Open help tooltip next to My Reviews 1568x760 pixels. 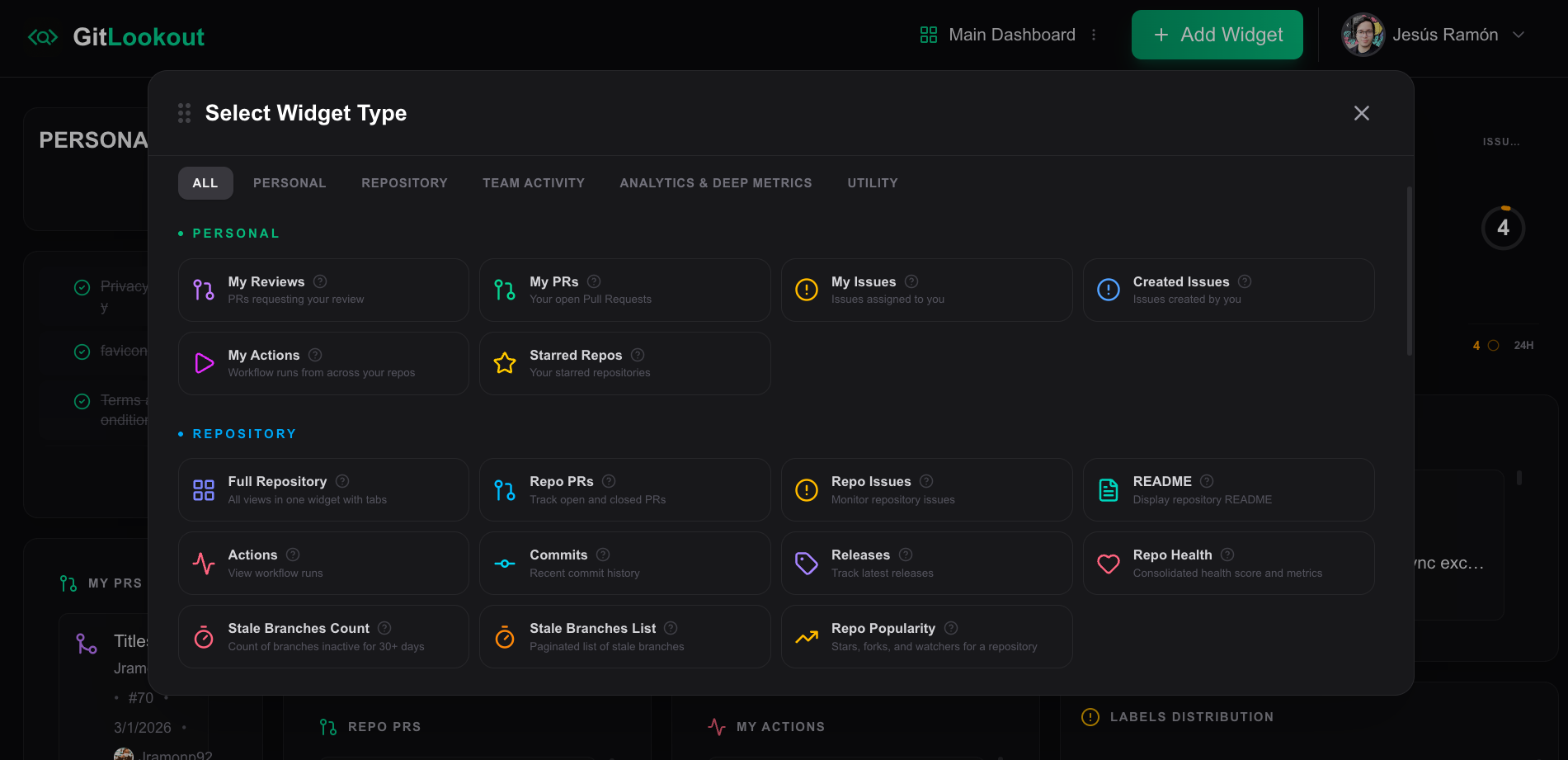320,281
